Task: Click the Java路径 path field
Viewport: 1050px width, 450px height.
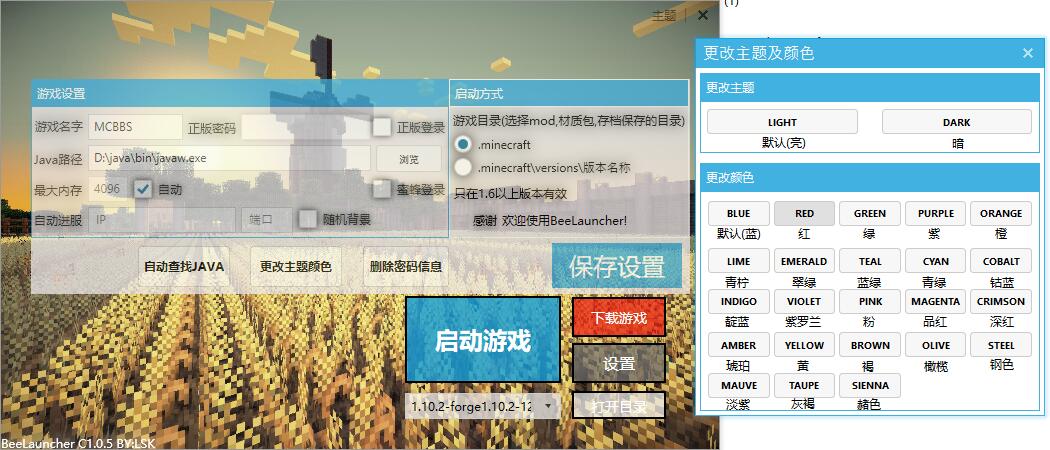Action: (x=229, y=159)
